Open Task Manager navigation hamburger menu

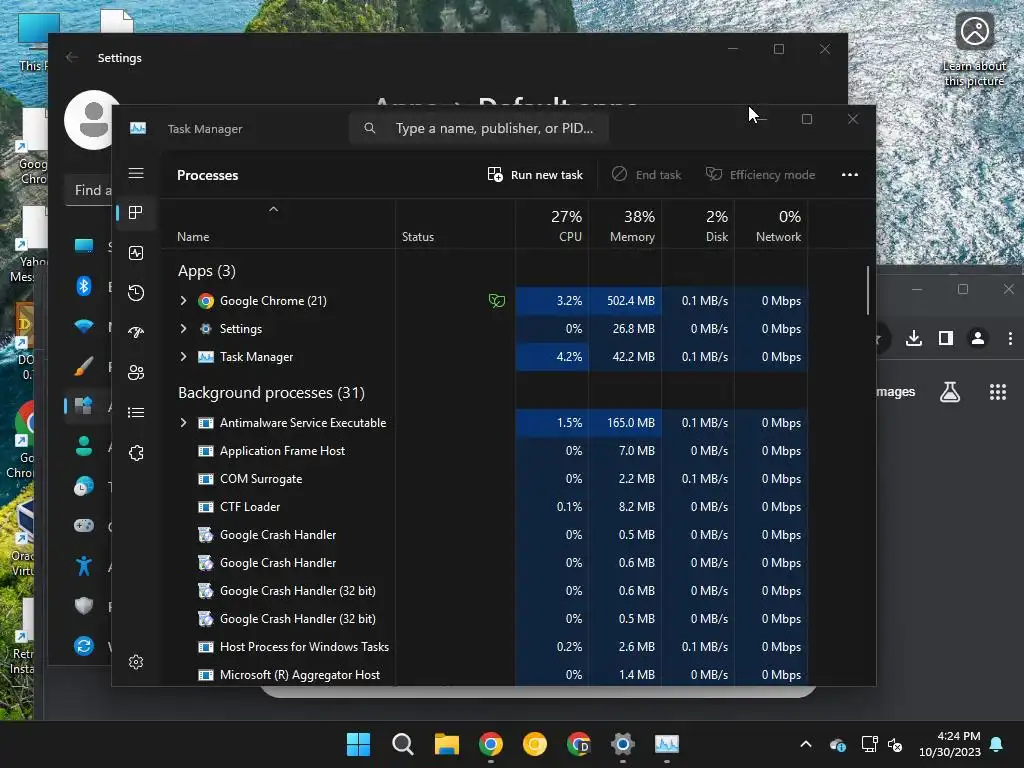136,173
